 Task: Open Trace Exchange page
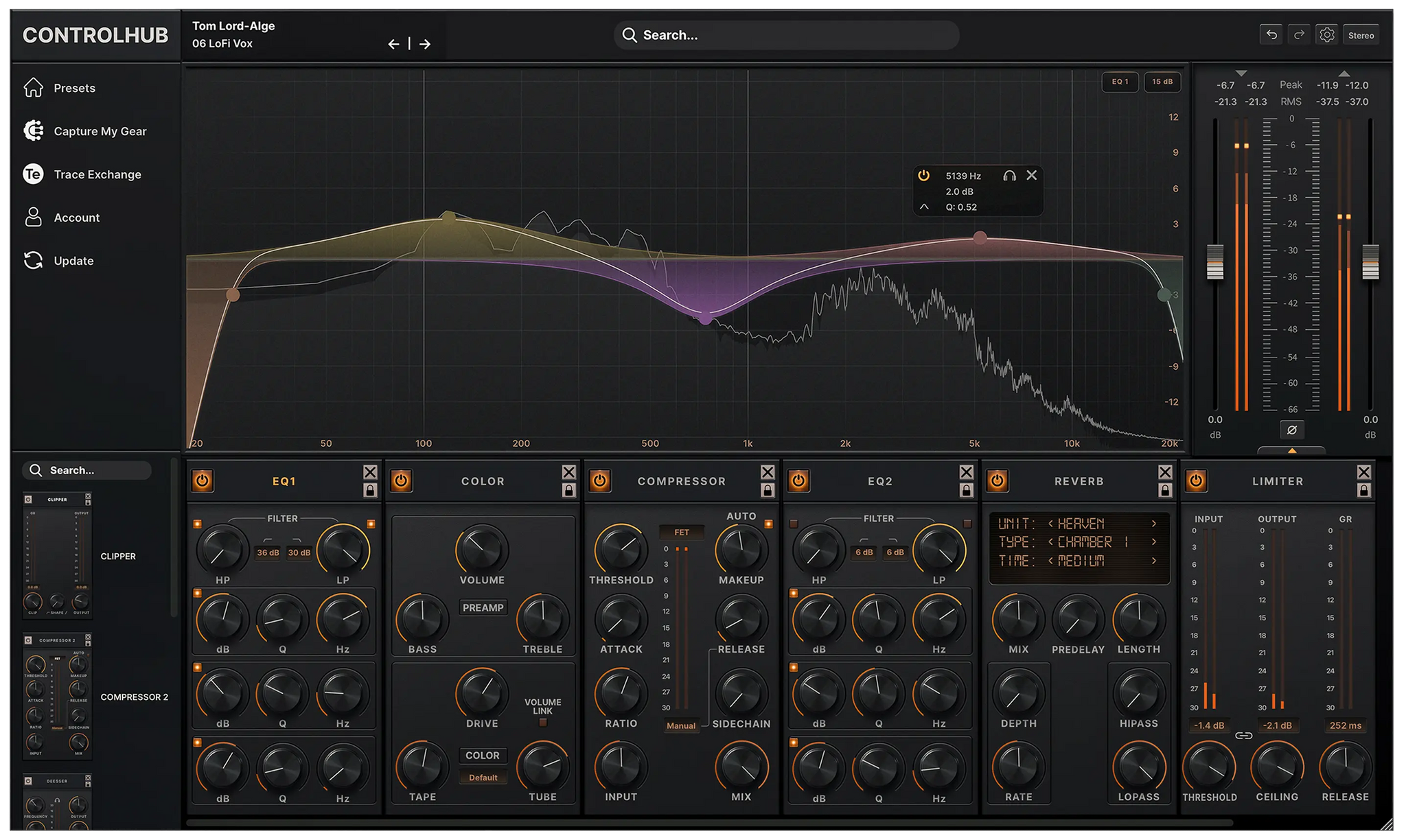(82, 174)
